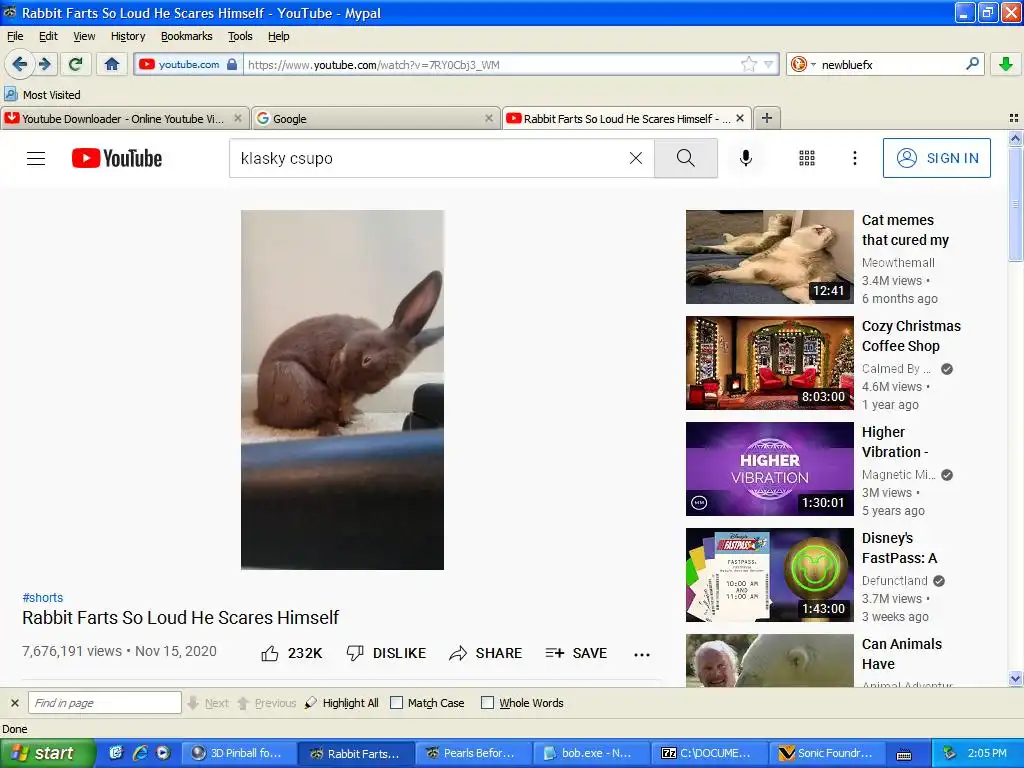Go back with the browser back arrow
This screenshot has height=768, width=1024.
[20, 64]
